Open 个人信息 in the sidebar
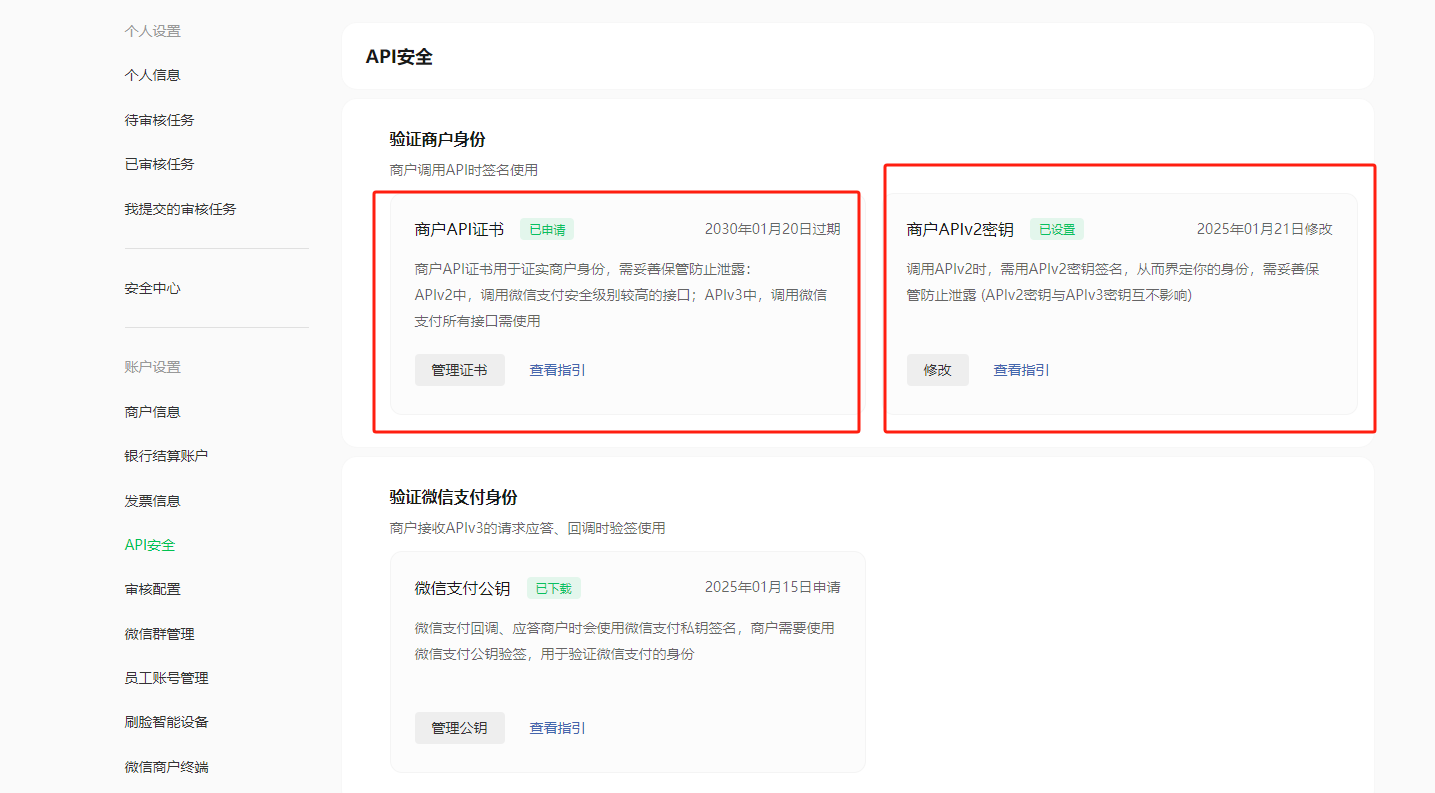 152,75
